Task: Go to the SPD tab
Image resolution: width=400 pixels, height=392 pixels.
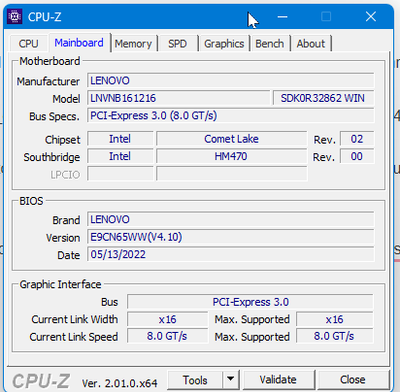Action: 177,44
